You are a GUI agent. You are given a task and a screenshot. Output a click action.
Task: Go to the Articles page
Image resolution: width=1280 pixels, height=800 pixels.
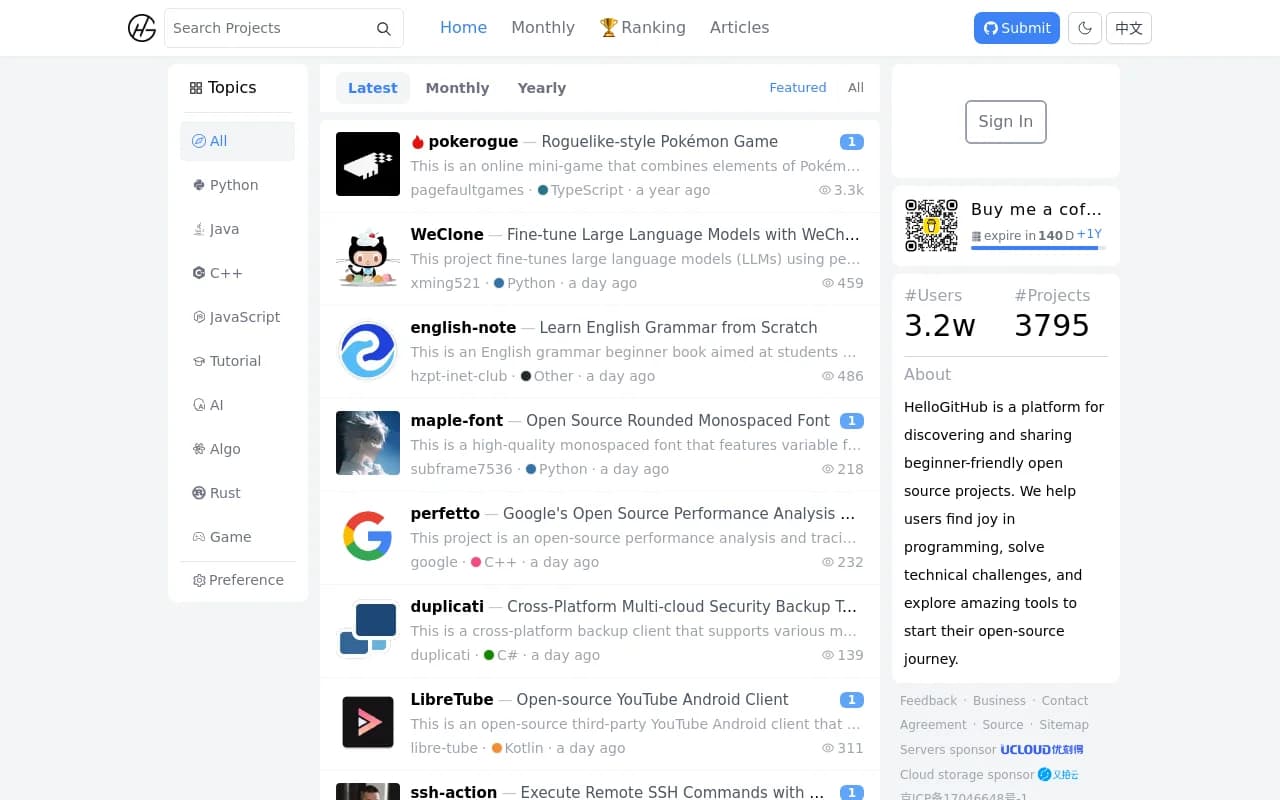(739, 28)
